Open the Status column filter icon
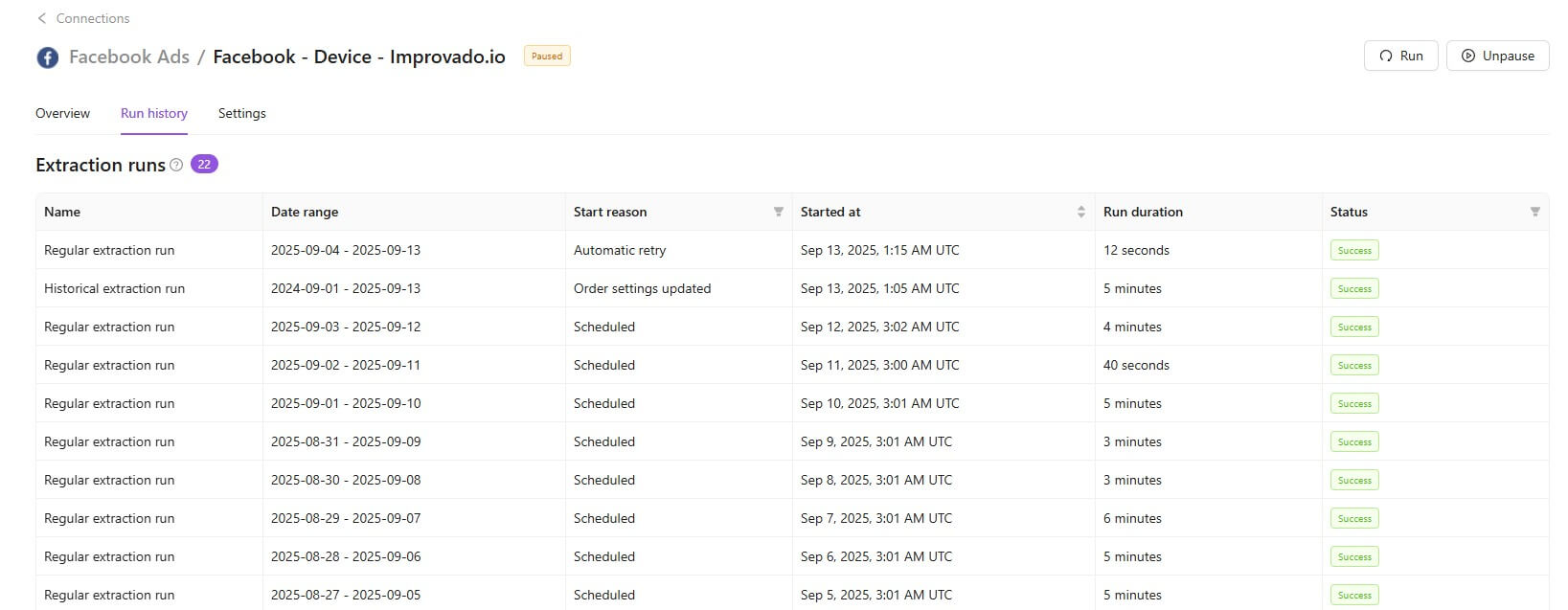1568x610 pixels. 1534,212
